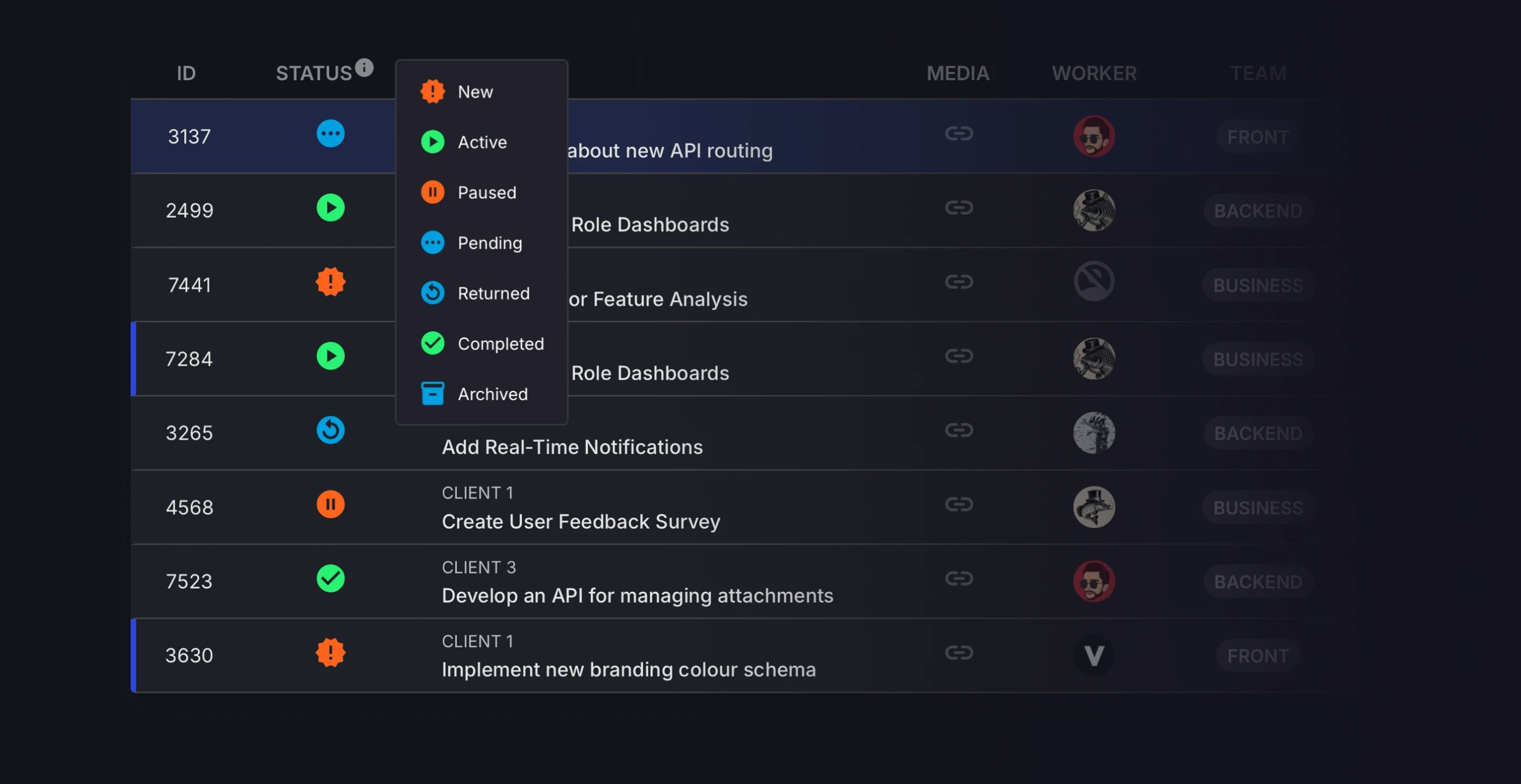Click the BACKEND team tag on task 2499
The height and width of the screenshot is (784, 1521).
(x=1258, y=211)
